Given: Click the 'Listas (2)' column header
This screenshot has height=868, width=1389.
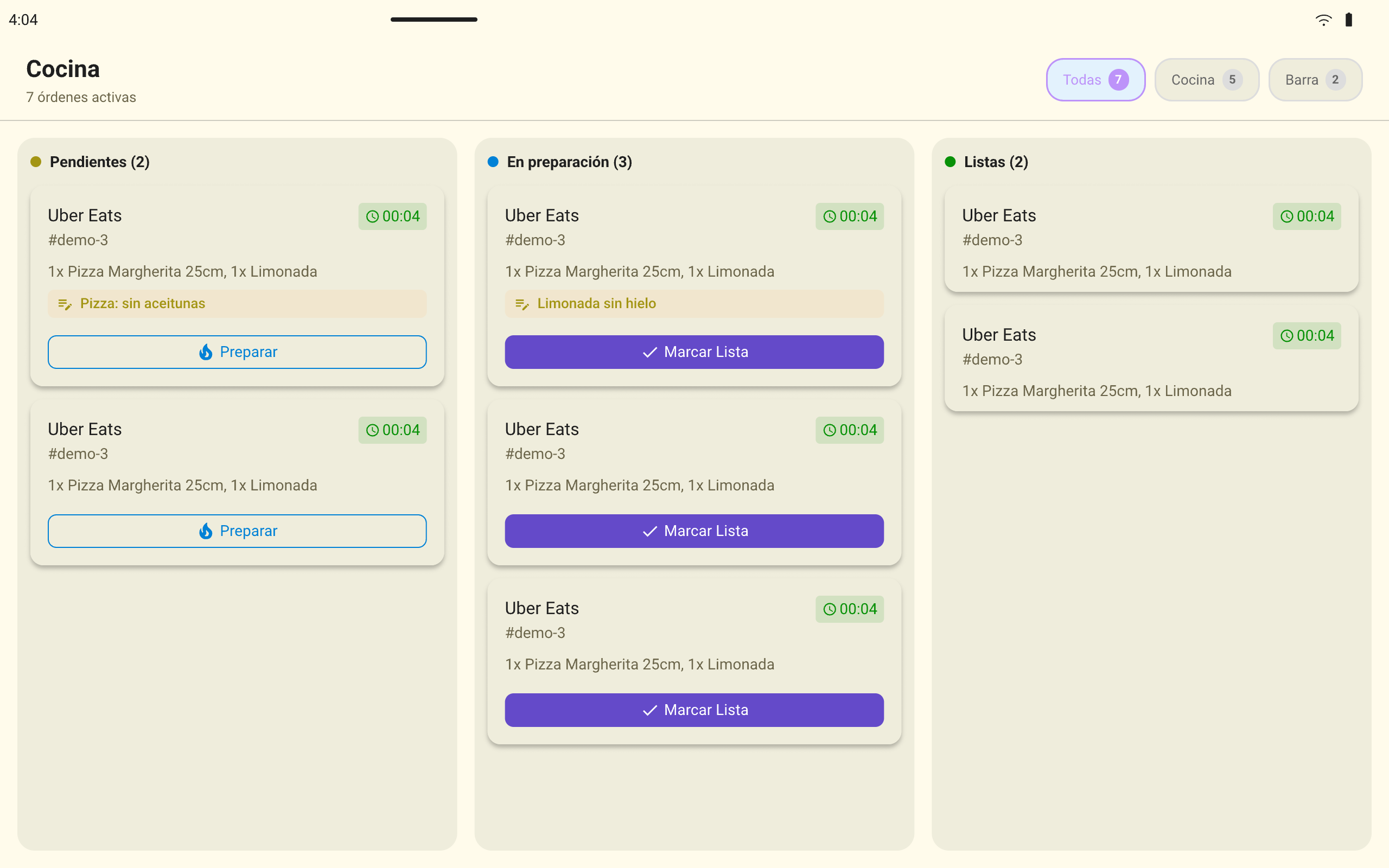Looking at the screenshot, I should (996, 162).
